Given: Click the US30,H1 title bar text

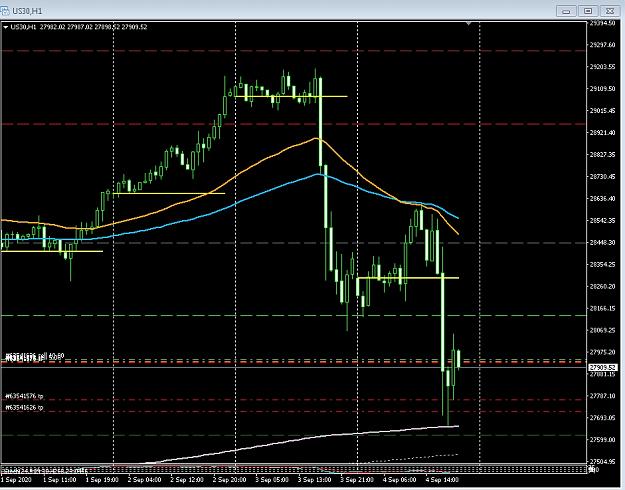Looking at the screenshot, I should pyautogui.click(x=27, y=11).
